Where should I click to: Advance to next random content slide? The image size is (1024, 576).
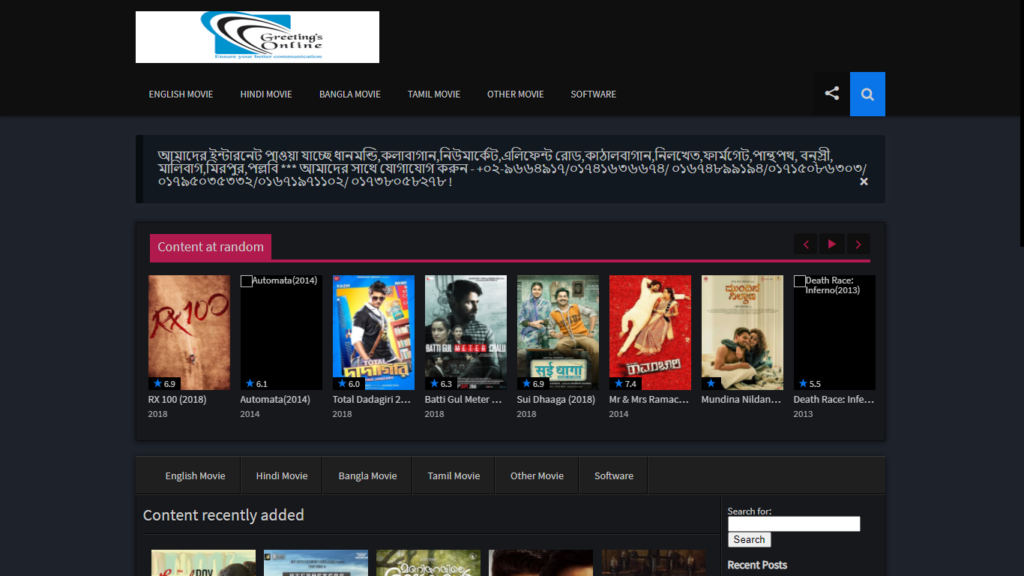pyautogui.click(x=858, y=244)
